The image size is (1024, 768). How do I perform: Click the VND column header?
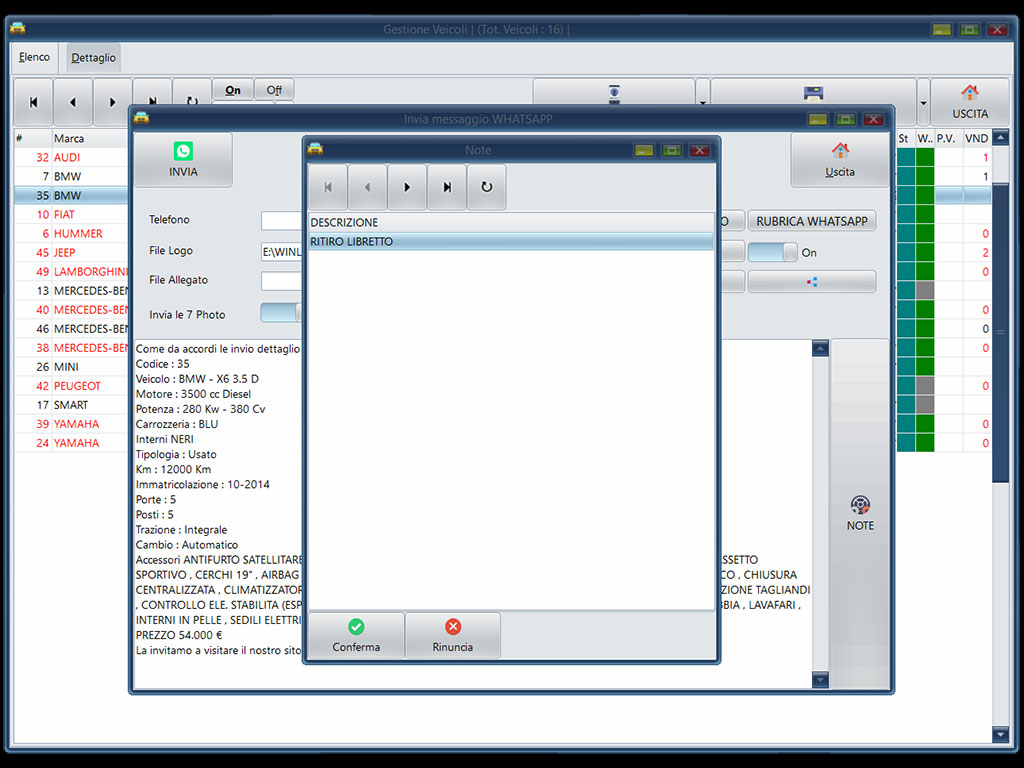tap(976, 138)
